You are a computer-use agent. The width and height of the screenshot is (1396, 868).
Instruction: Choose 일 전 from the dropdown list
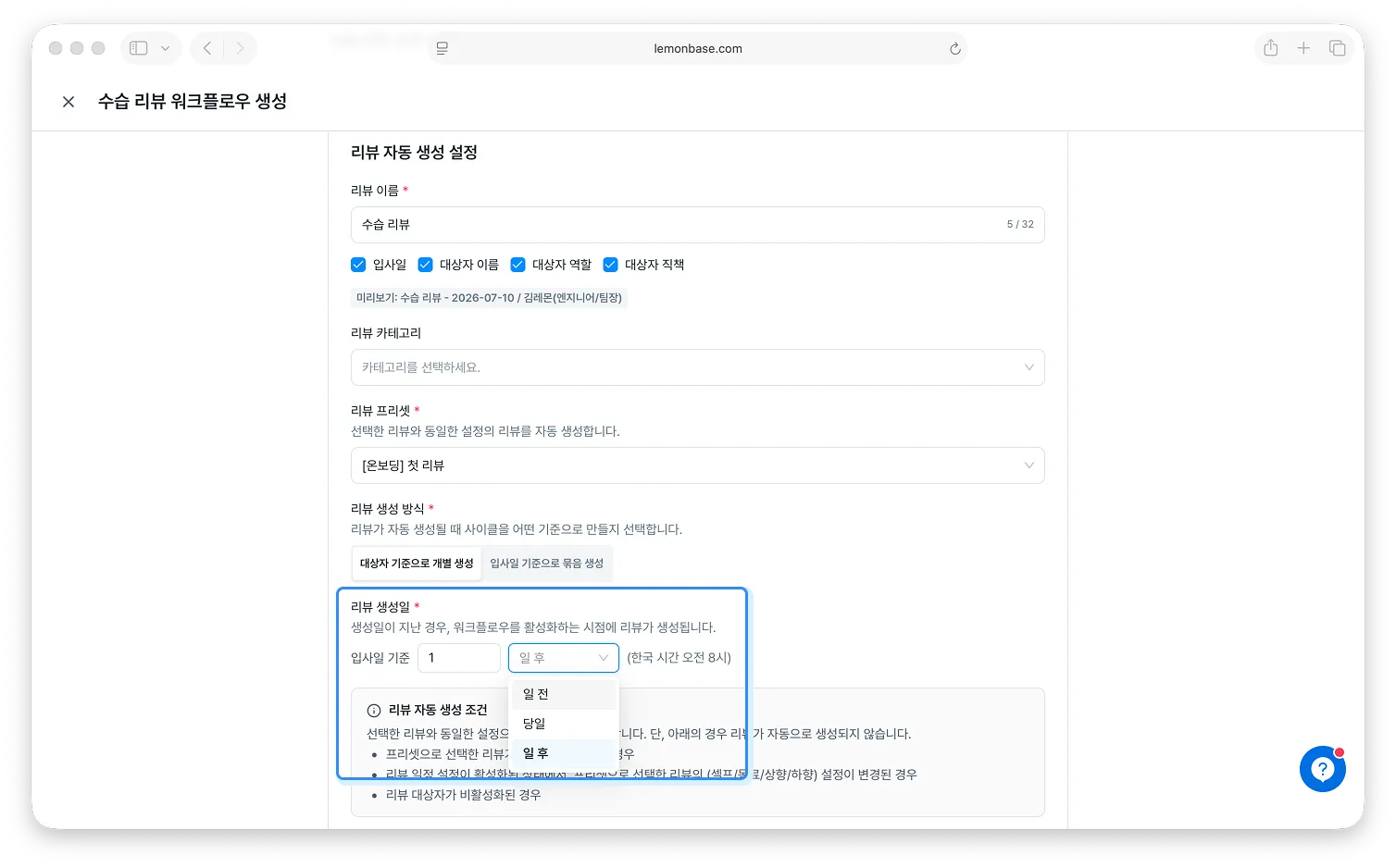pos(564,694)
